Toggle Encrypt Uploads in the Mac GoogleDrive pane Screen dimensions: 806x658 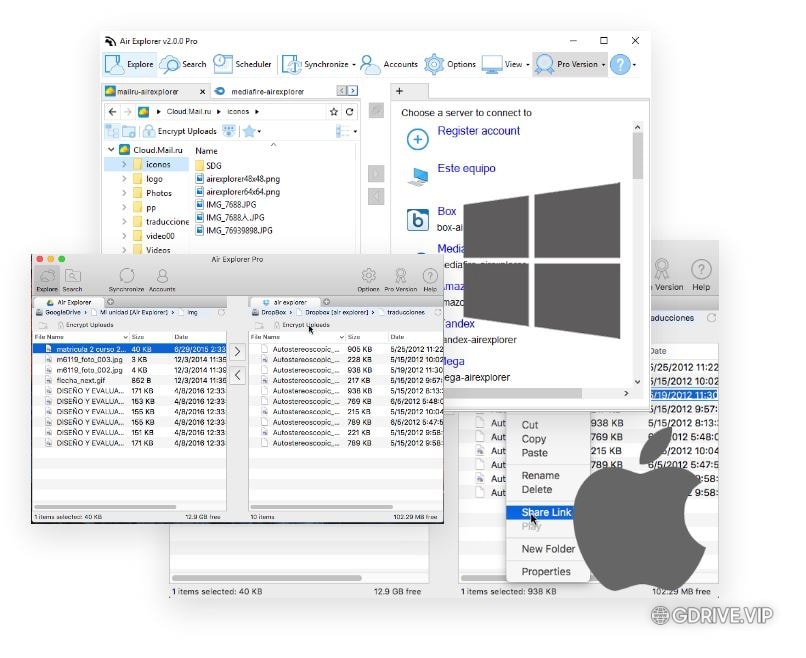click(x=85, y=325)
